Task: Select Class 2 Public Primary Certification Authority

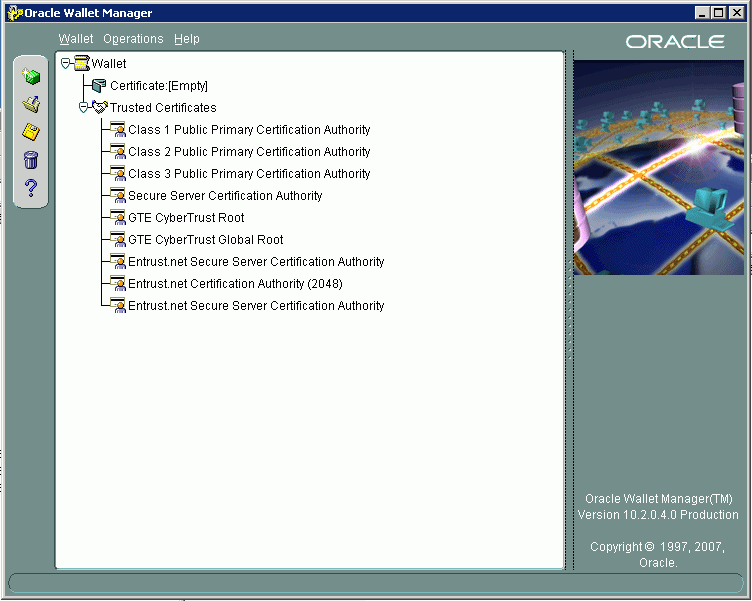Action: pos(249,152)
